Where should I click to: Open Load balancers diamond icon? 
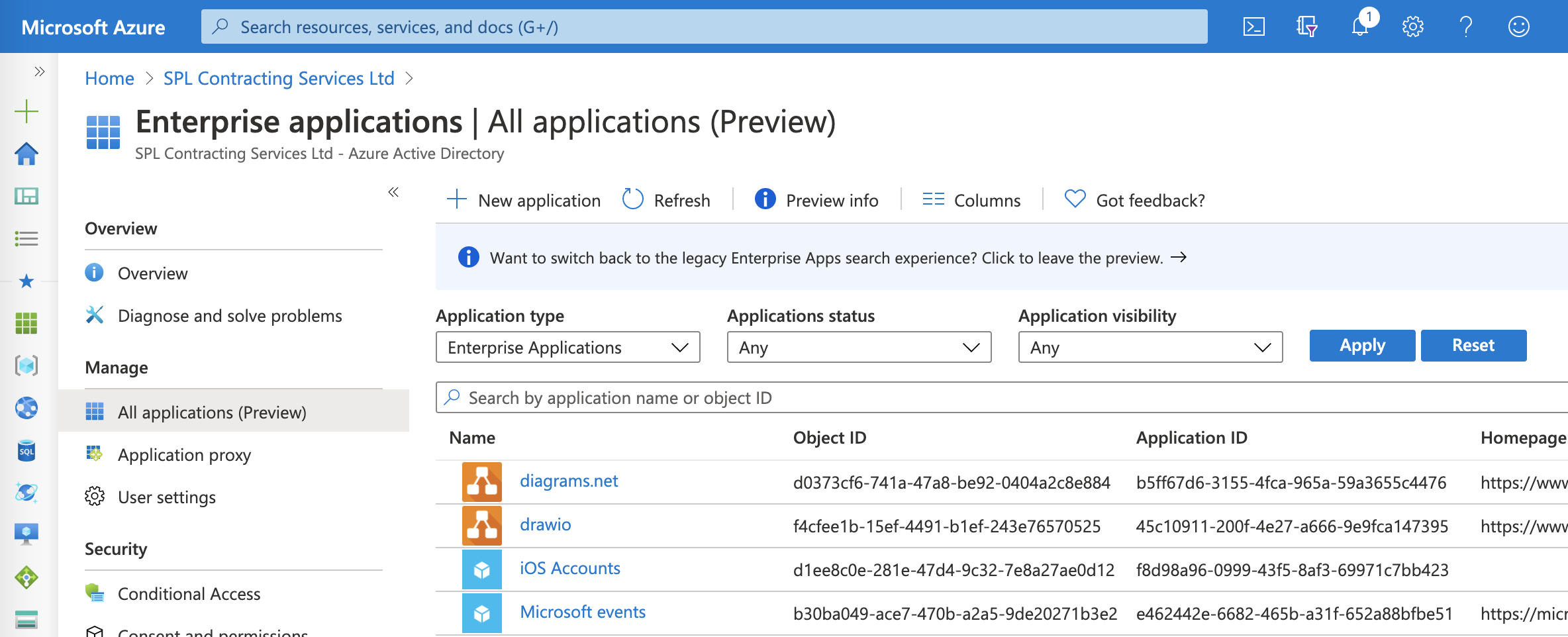click(26, 577)
